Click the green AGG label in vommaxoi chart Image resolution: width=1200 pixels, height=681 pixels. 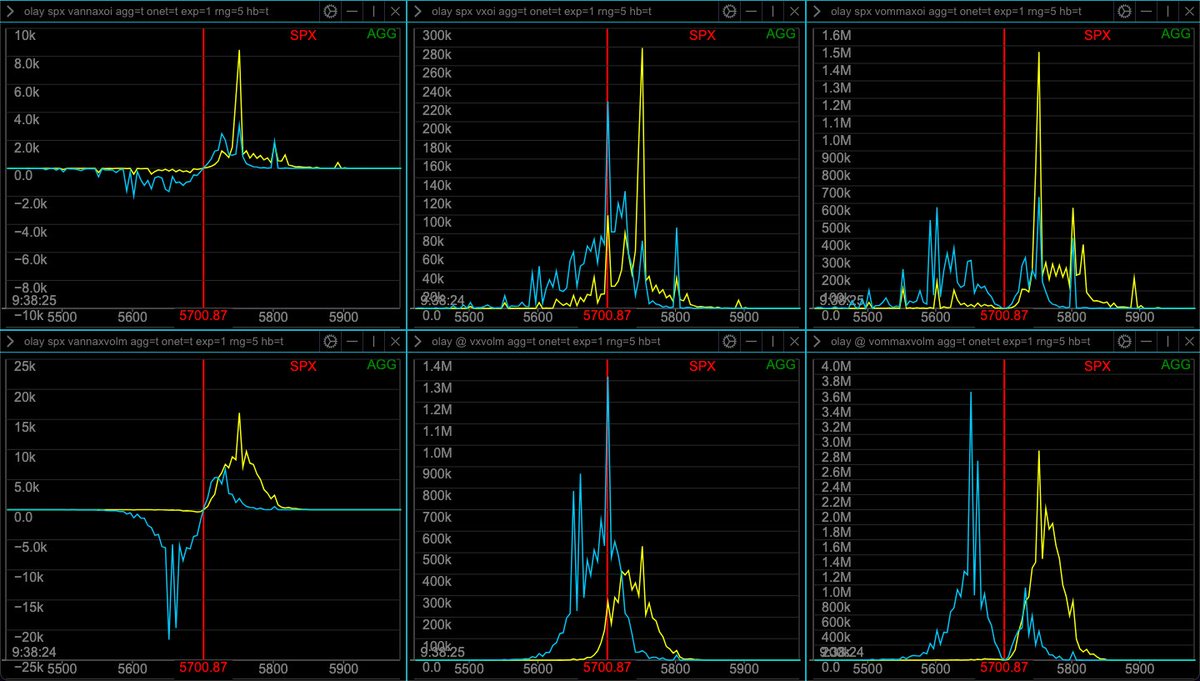tap(1177, 34)
